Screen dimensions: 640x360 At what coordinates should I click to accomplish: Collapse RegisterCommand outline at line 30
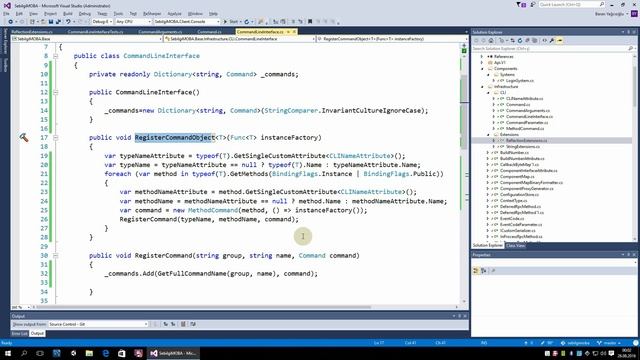(56, 256)
